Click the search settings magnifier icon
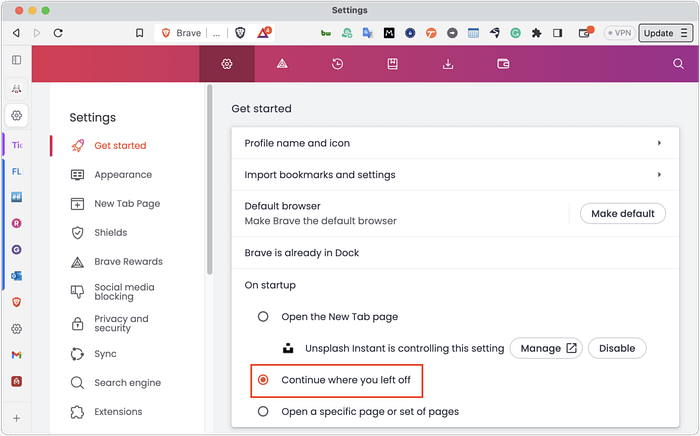This screenshot has height=436, width=700. click(x=679, y=64)
